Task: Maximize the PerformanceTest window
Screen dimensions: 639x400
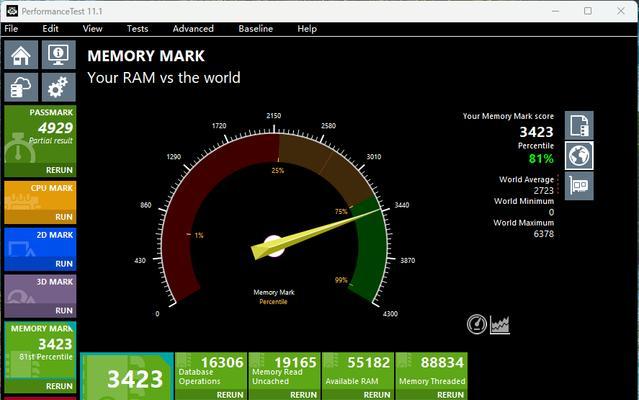Action: tap(588, 11)
